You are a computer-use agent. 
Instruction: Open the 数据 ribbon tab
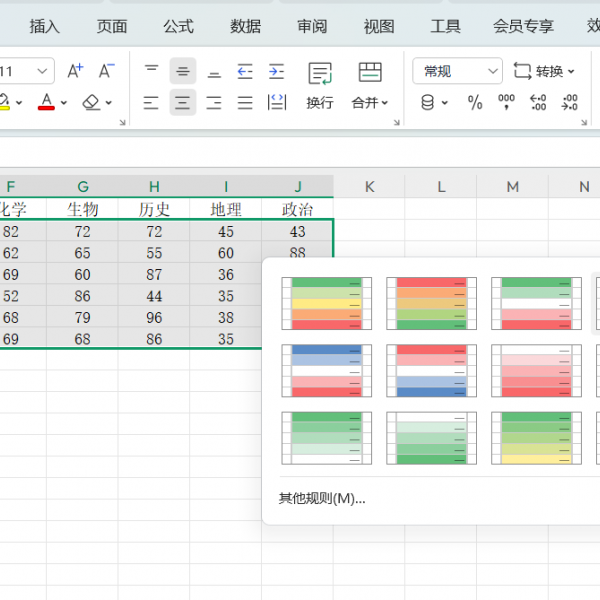tap(245, 26)
